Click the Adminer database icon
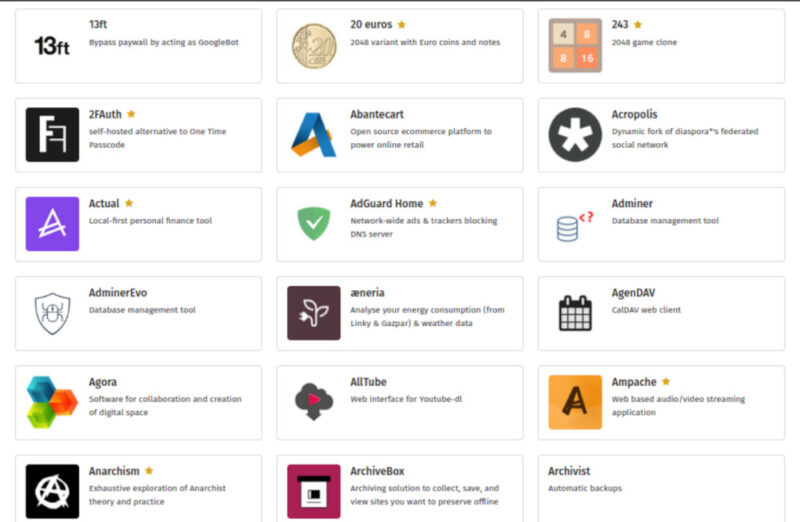800x522 pixels. [x=574, y=226]
